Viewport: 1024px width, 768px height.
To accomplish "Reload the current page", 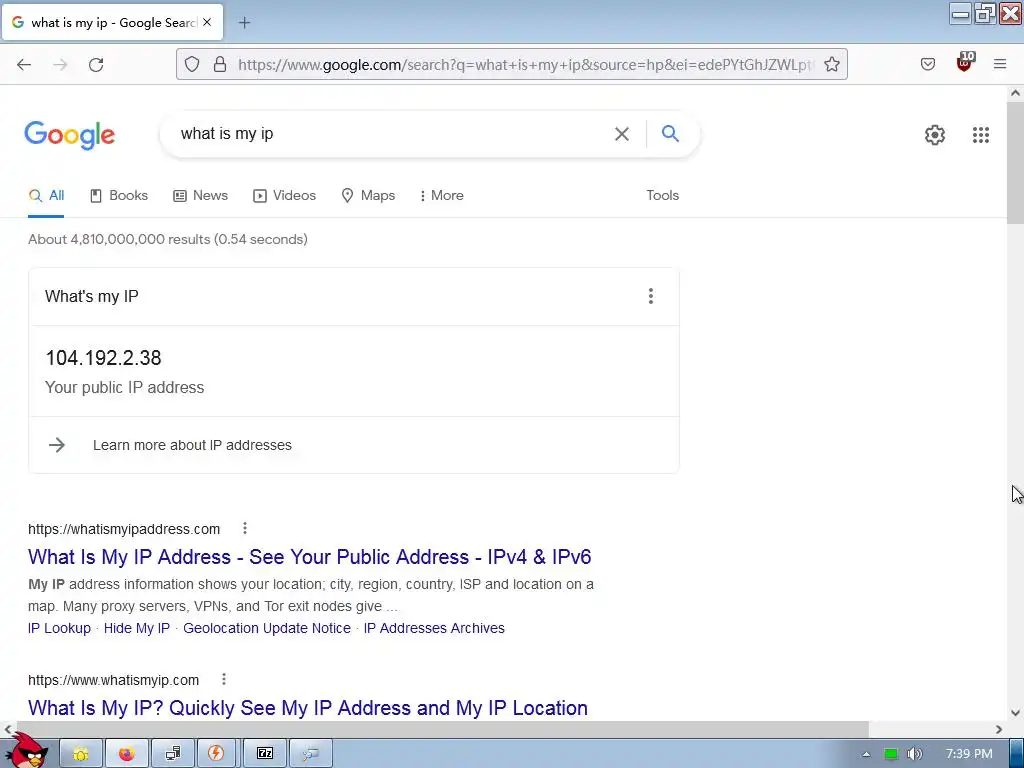I will pyautogui.click(x=96, y=65).
